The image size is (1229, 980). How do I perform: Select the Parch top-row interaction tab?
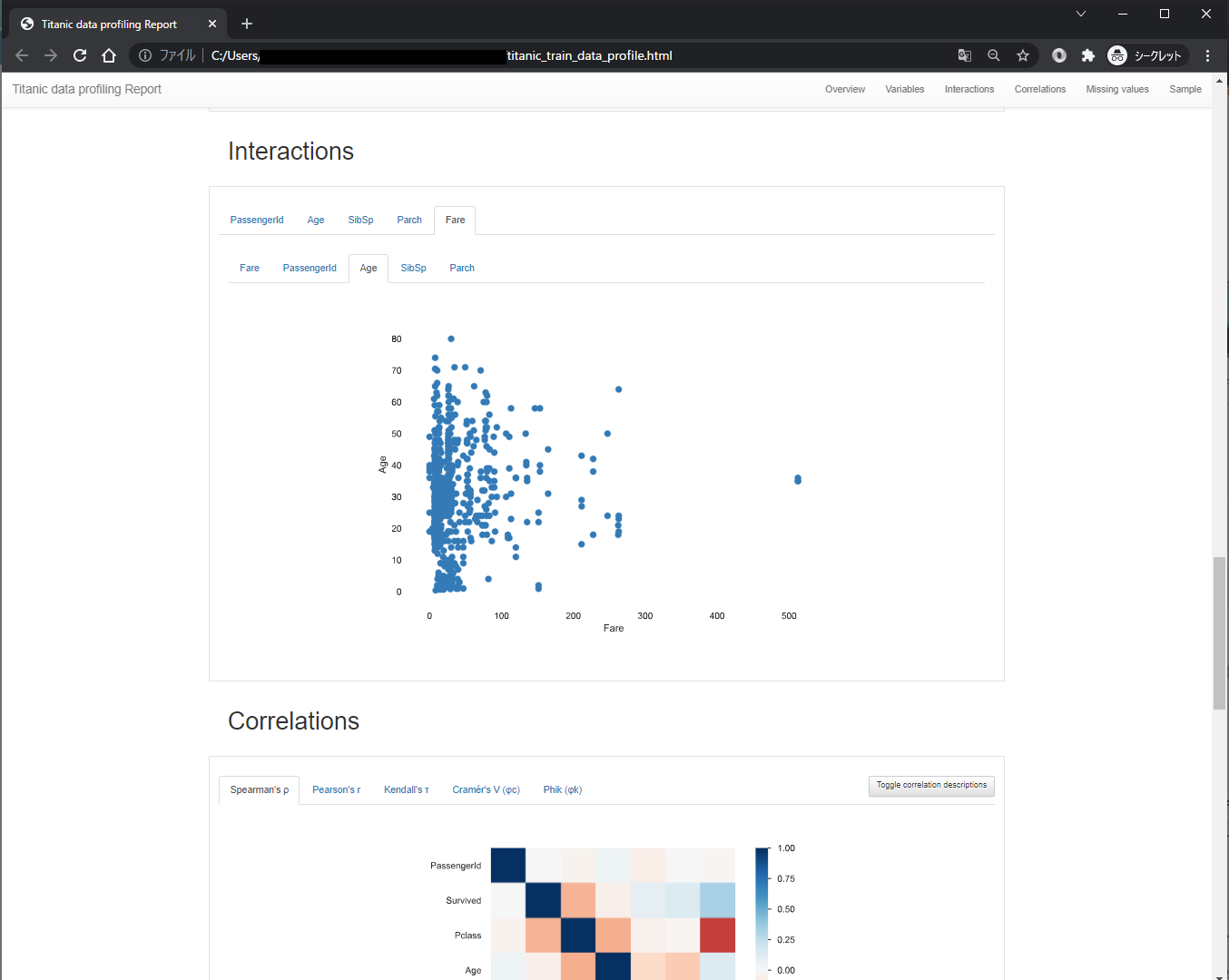[409, 220]
